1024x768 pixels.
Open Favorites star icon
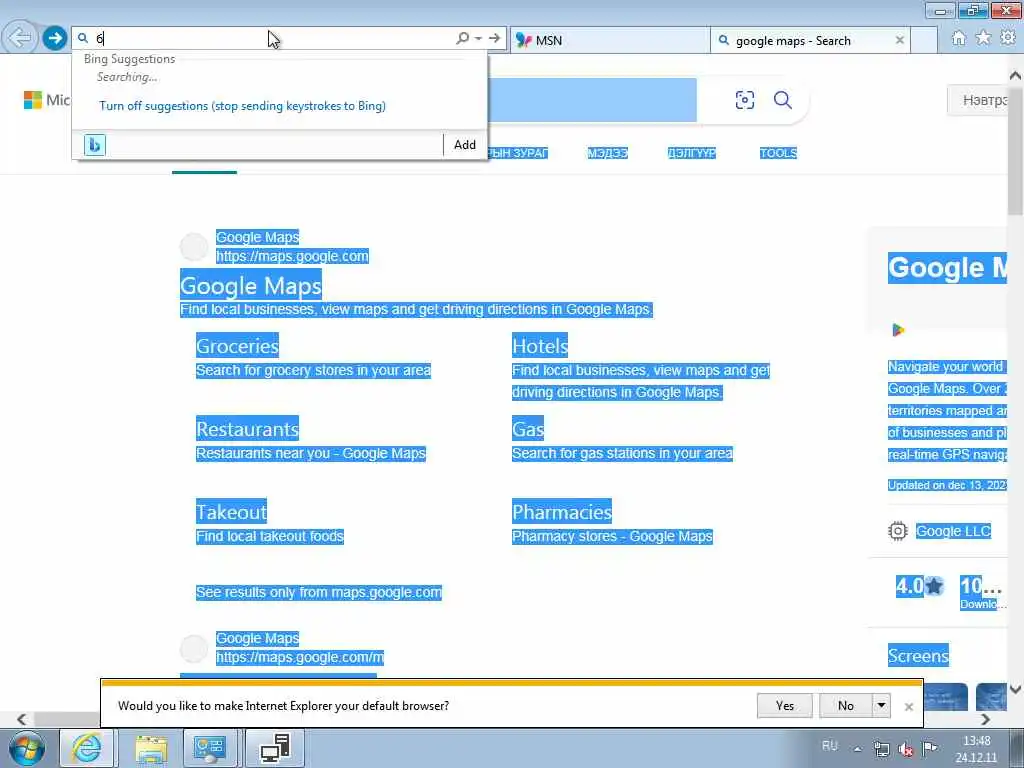click(983, 38)
